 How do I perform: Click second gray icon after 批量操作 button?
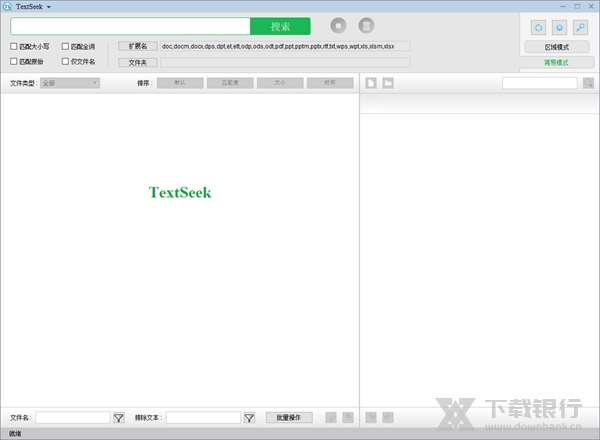348,417
